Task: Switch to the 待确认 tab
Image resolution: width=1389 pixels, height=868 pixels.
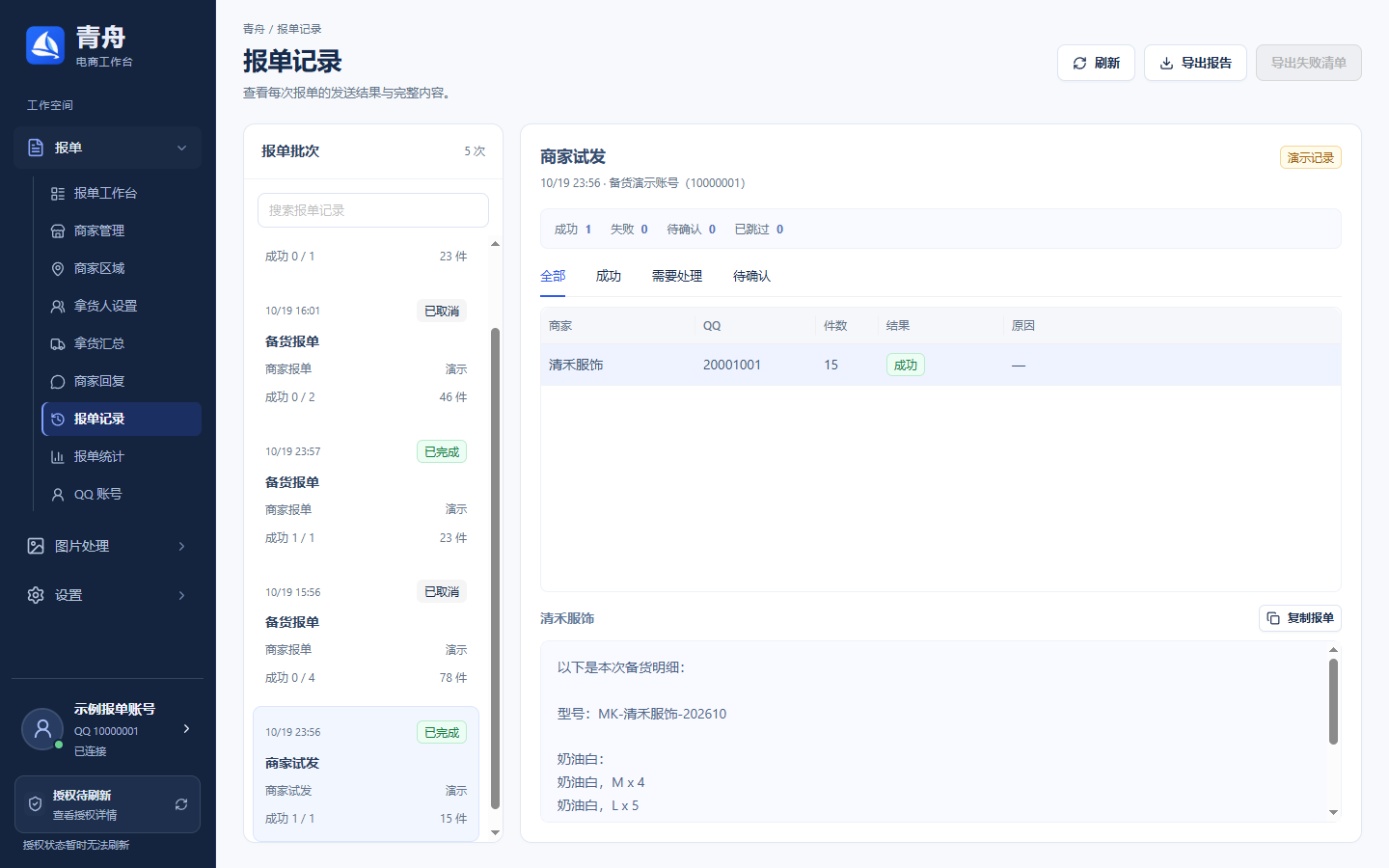Action: click(751, 276)
